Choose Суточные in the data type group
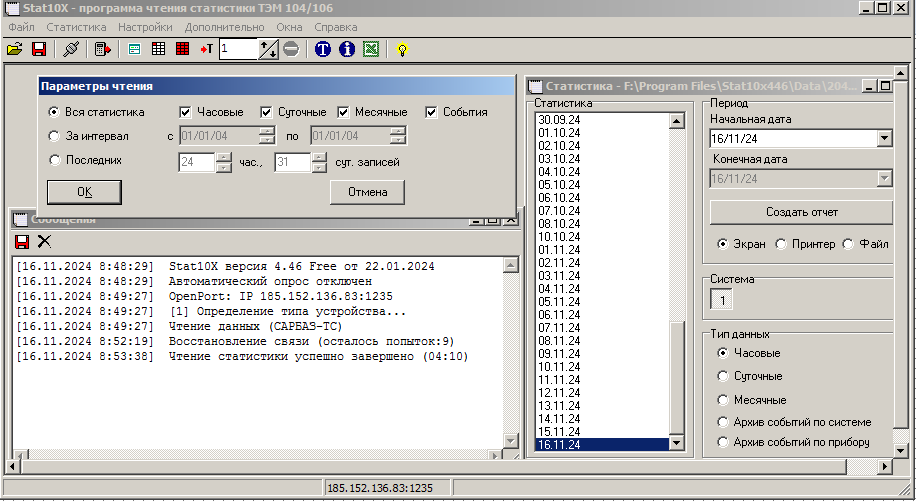 pyautogui.click(x=724, y=376)
